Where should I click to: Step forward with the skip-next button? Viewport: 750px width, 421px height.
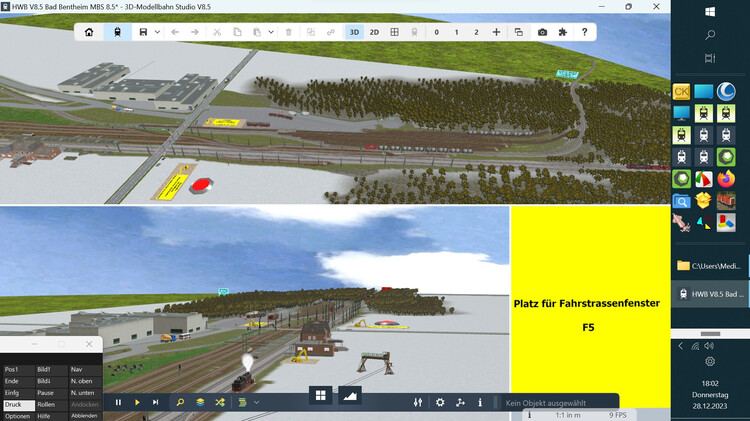point(155,402)
